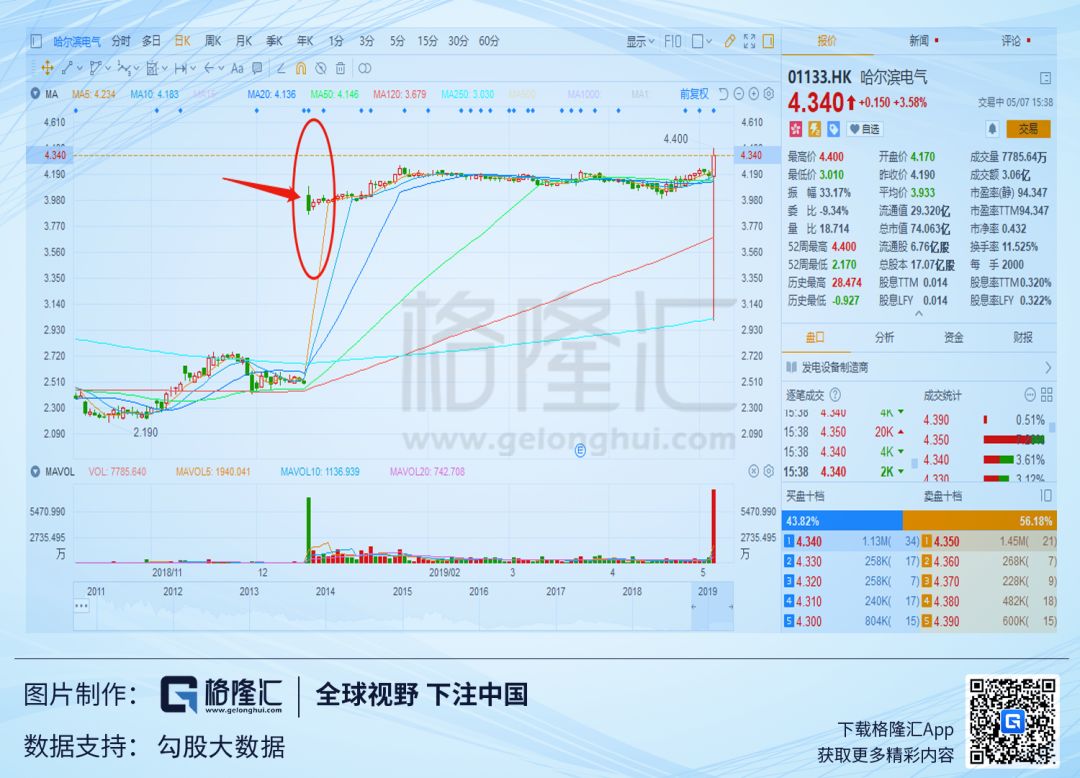Select the 年K yearly candlestick tab
Viewport: 1080px width, 778px height.
(x=305, y=41)
